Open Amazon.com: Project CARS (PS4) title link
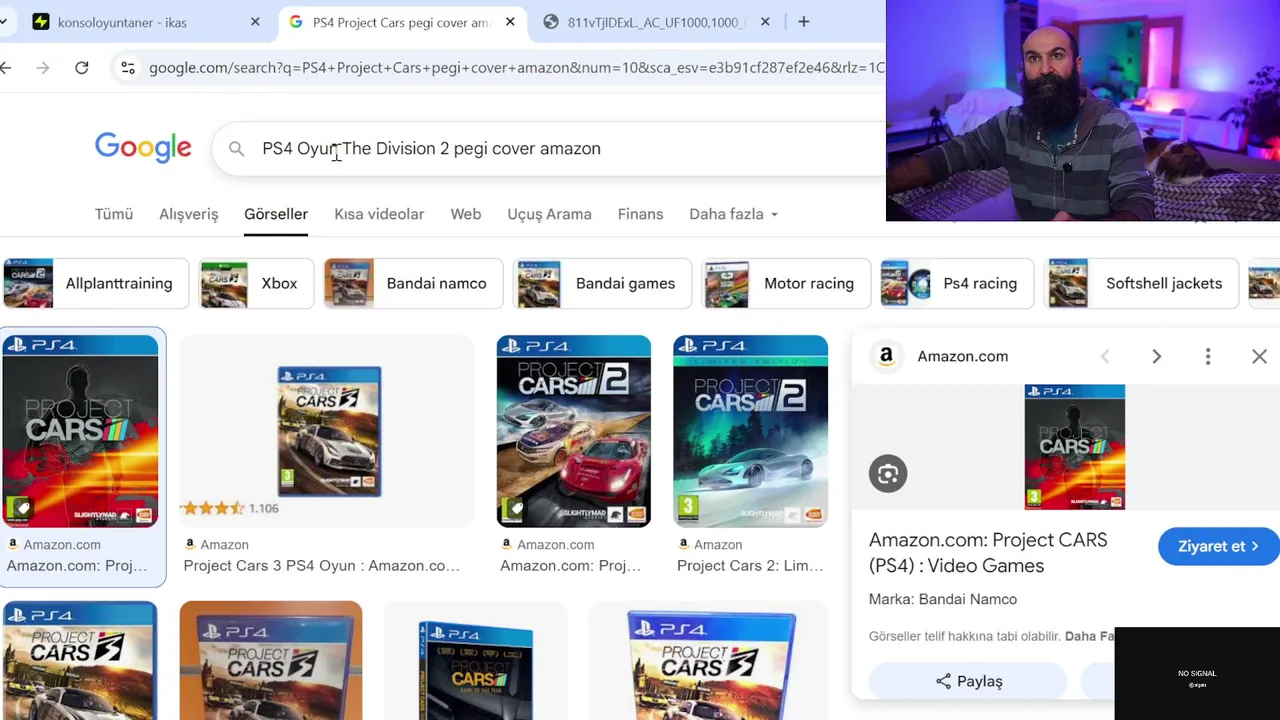The height and width of the screenshot is (720, 1280). tap(988, 553)
